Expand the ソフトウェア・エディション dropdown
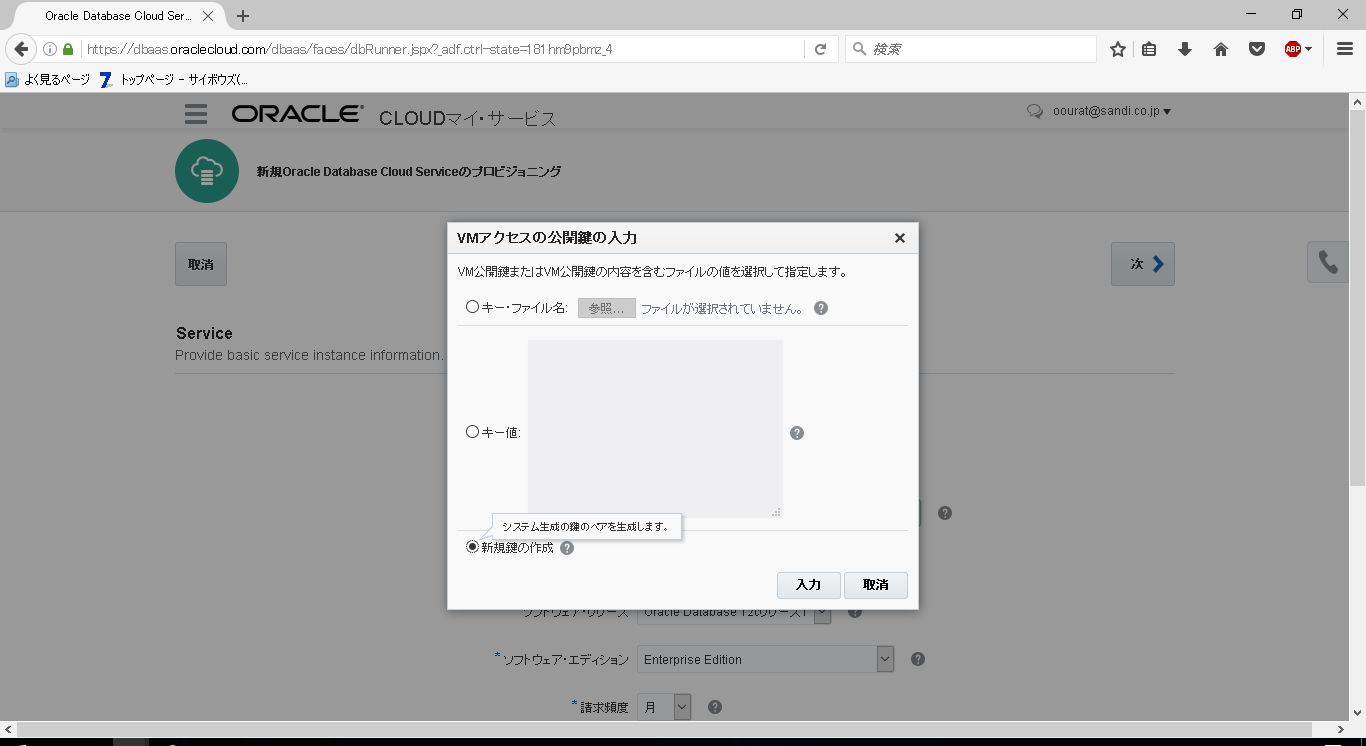1366x746 pixels. [885, 659]
